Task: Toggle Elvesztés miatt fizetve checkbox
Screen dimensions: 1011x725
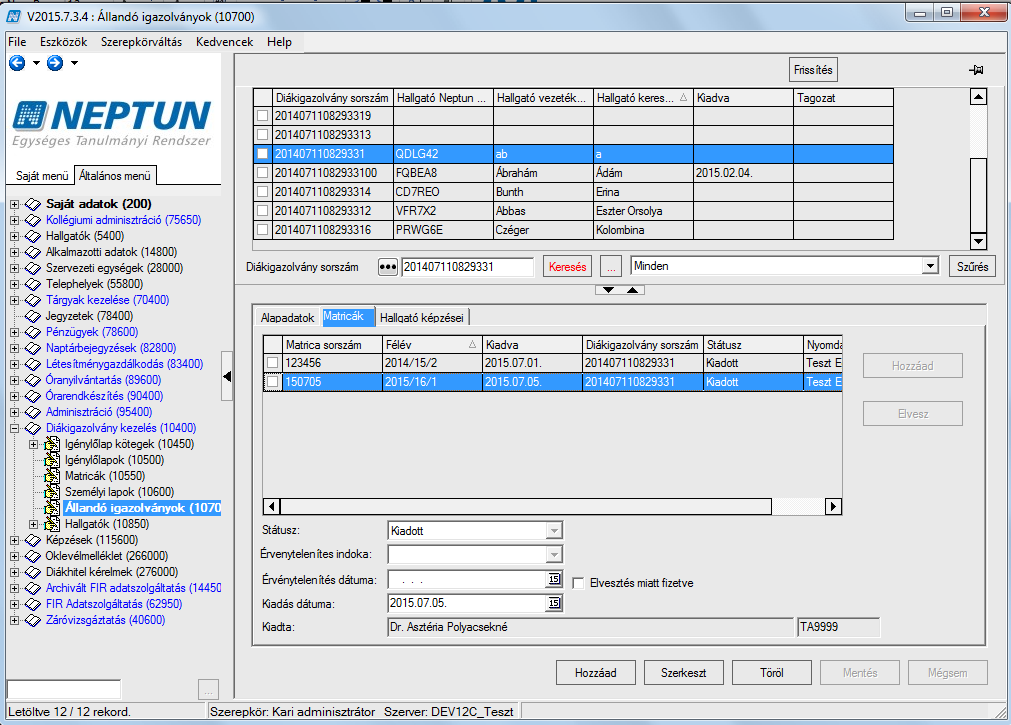Action: 578,583
